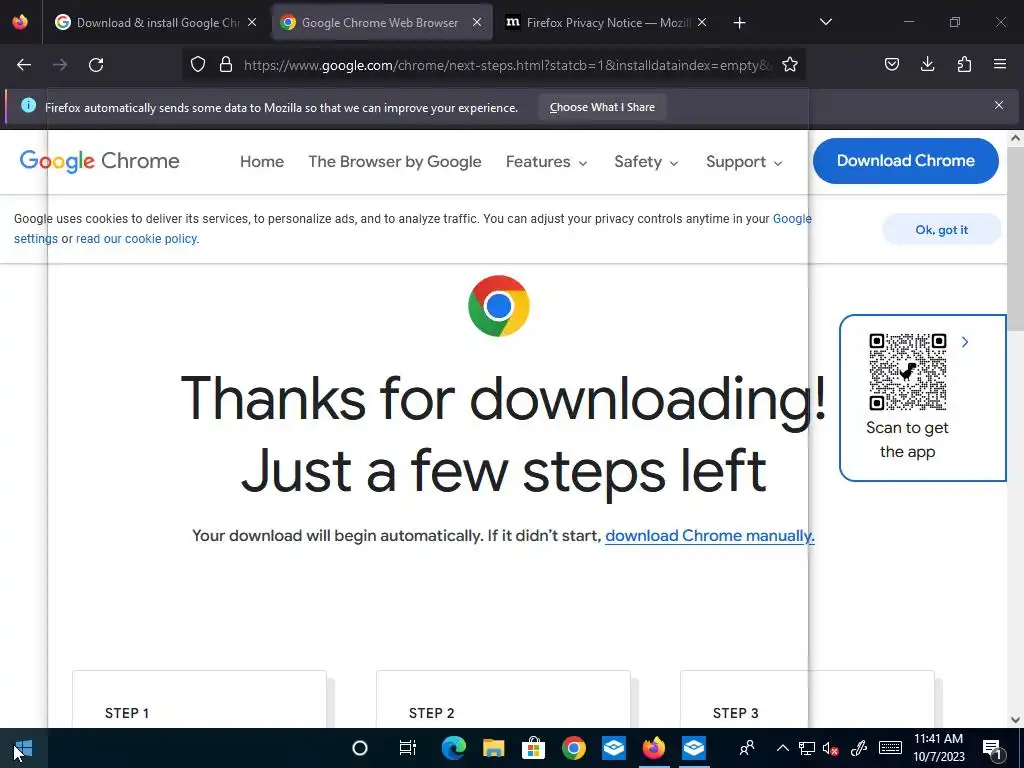The image size is (1024, 768).
Task: Bookmark this page with the star icon
Action: point(790,64)
